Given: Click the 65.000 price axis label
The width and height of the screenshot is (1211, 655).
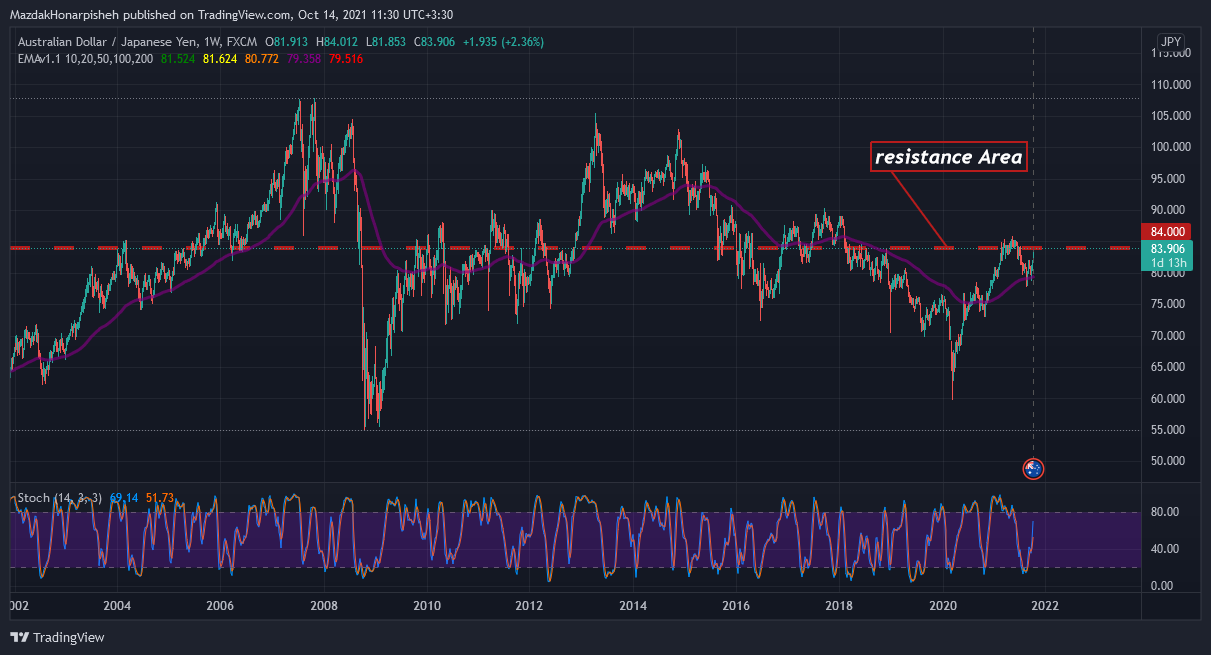Looking at the screenshot, I should tap(1170, 367).
